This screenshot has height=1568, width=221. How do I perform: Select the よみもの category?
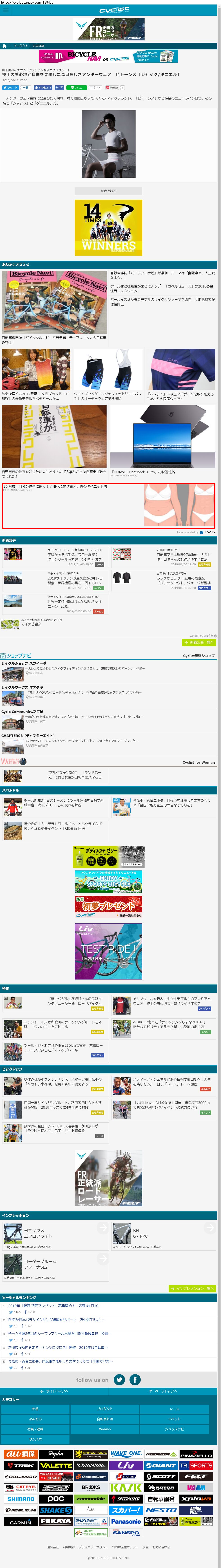click(35, 1419)
